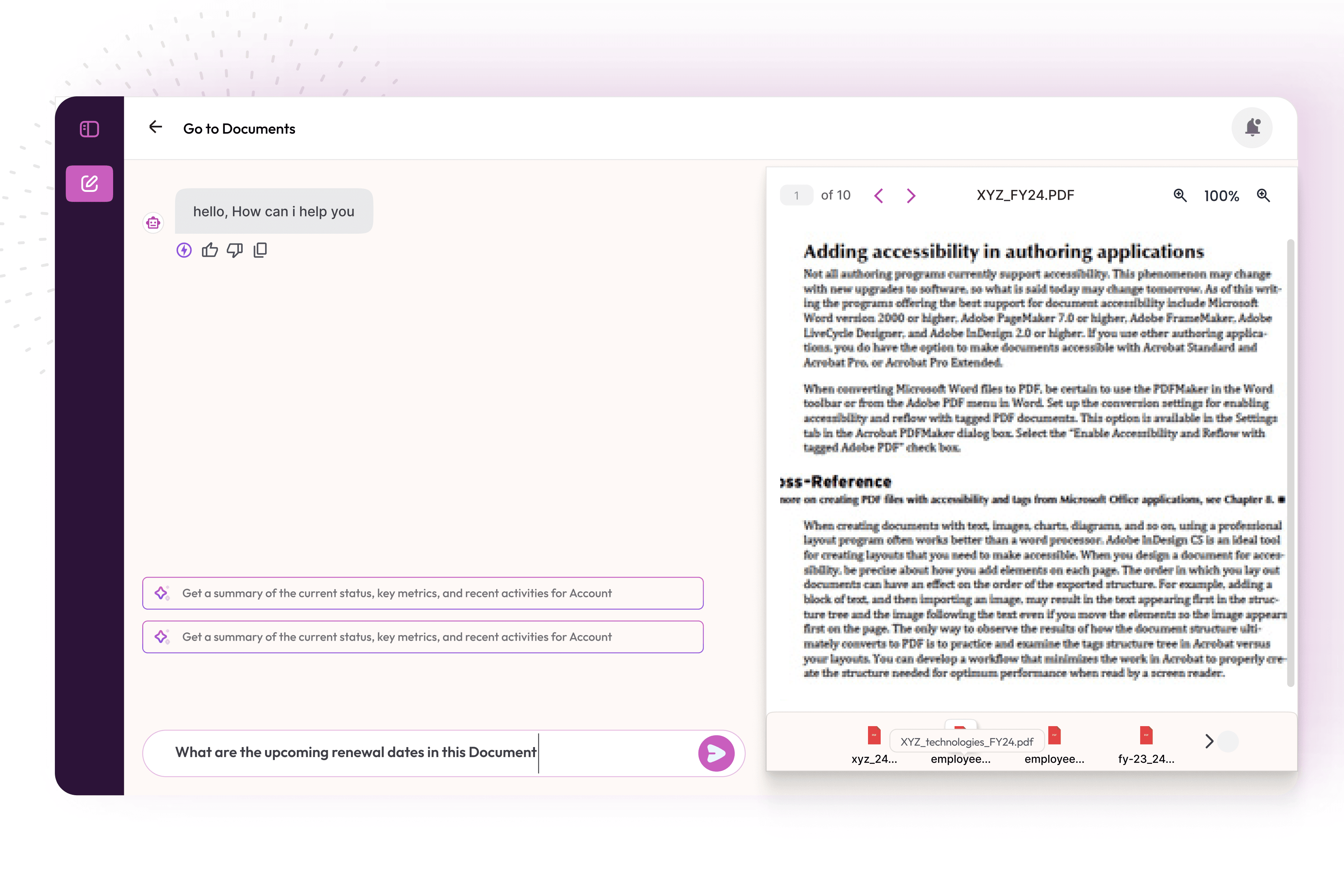Expand more files with right chevron
This screenshot has height=896, width=1344.
(x=1209, y=741)
